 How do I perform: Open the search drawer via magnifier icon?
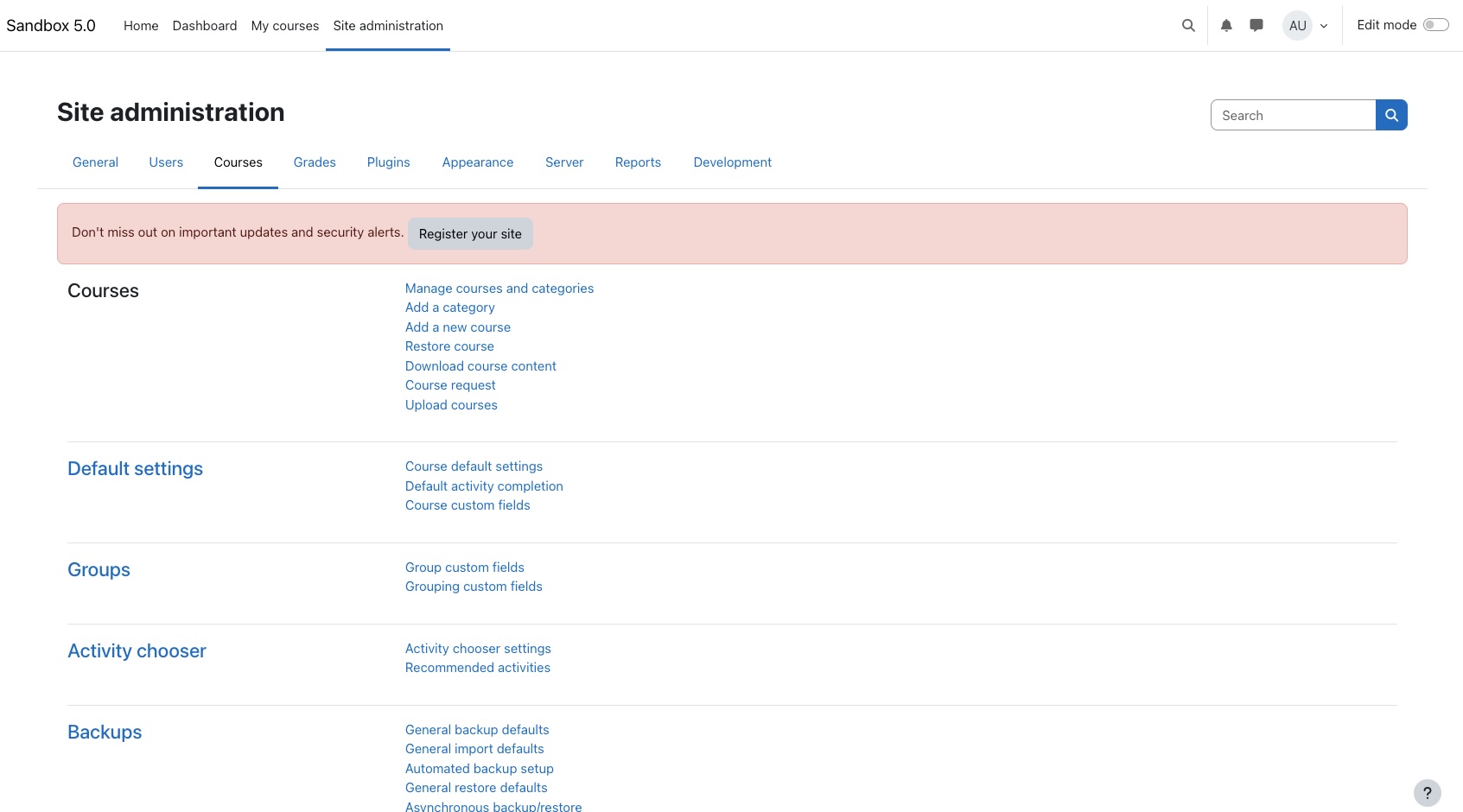(1187, 25)
